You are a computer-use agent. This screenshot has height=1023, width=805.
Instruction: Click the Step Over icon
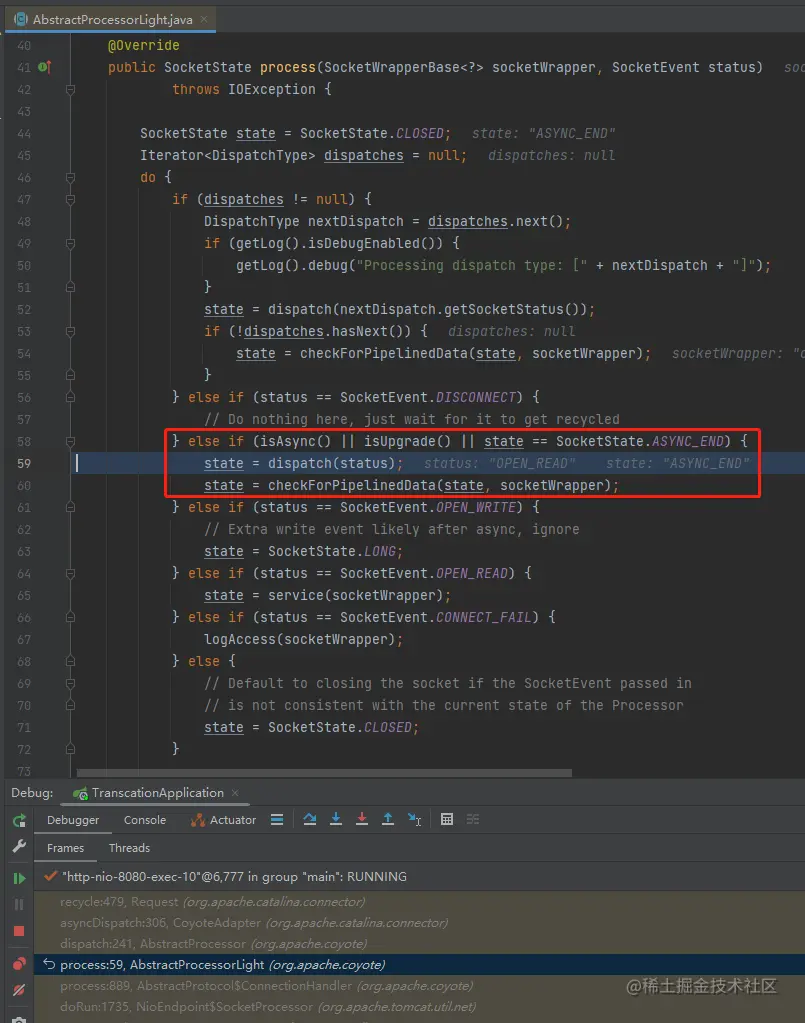click(x=310, y=819)
